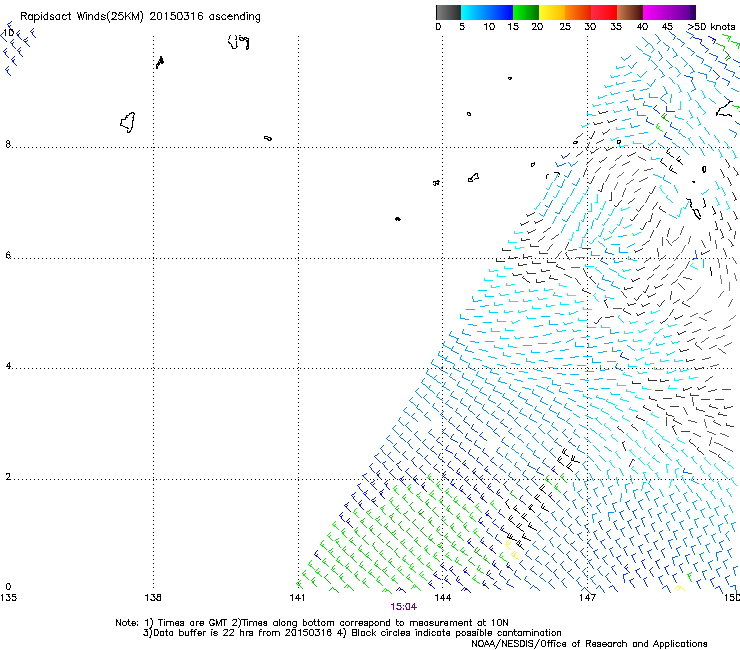Click the yellow 20-25 knots legend swatch
Image resolution: width=740 pixels, height=650 pixels.
pyautogui.click(x=552, y=12)
